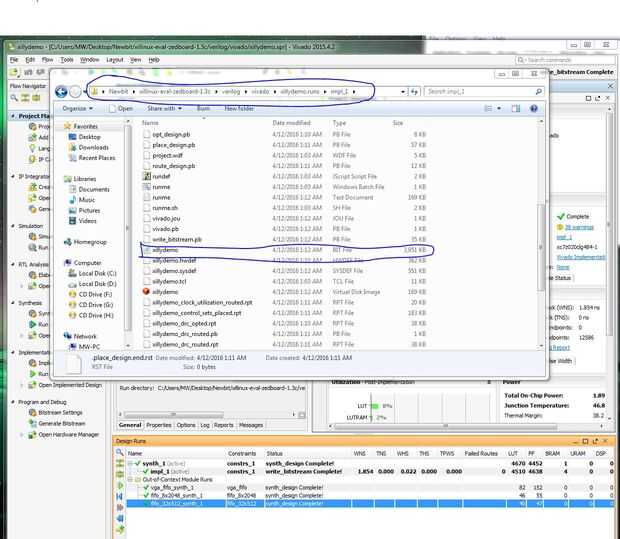
Task: Reset selected run in Design Runs toolbar
Action: pyautogui.click(x=120, y=496)
